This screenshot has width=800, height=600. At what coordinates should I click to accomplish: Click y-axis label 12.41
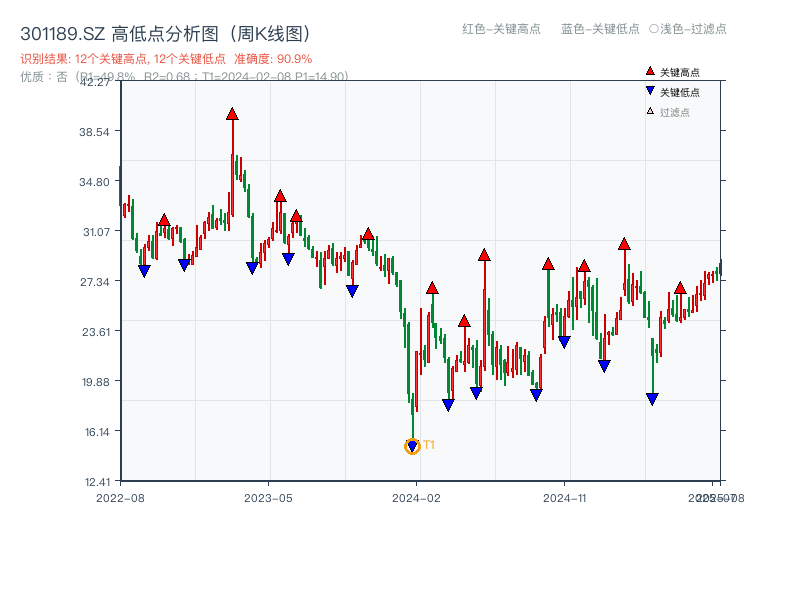coord(97,482)
